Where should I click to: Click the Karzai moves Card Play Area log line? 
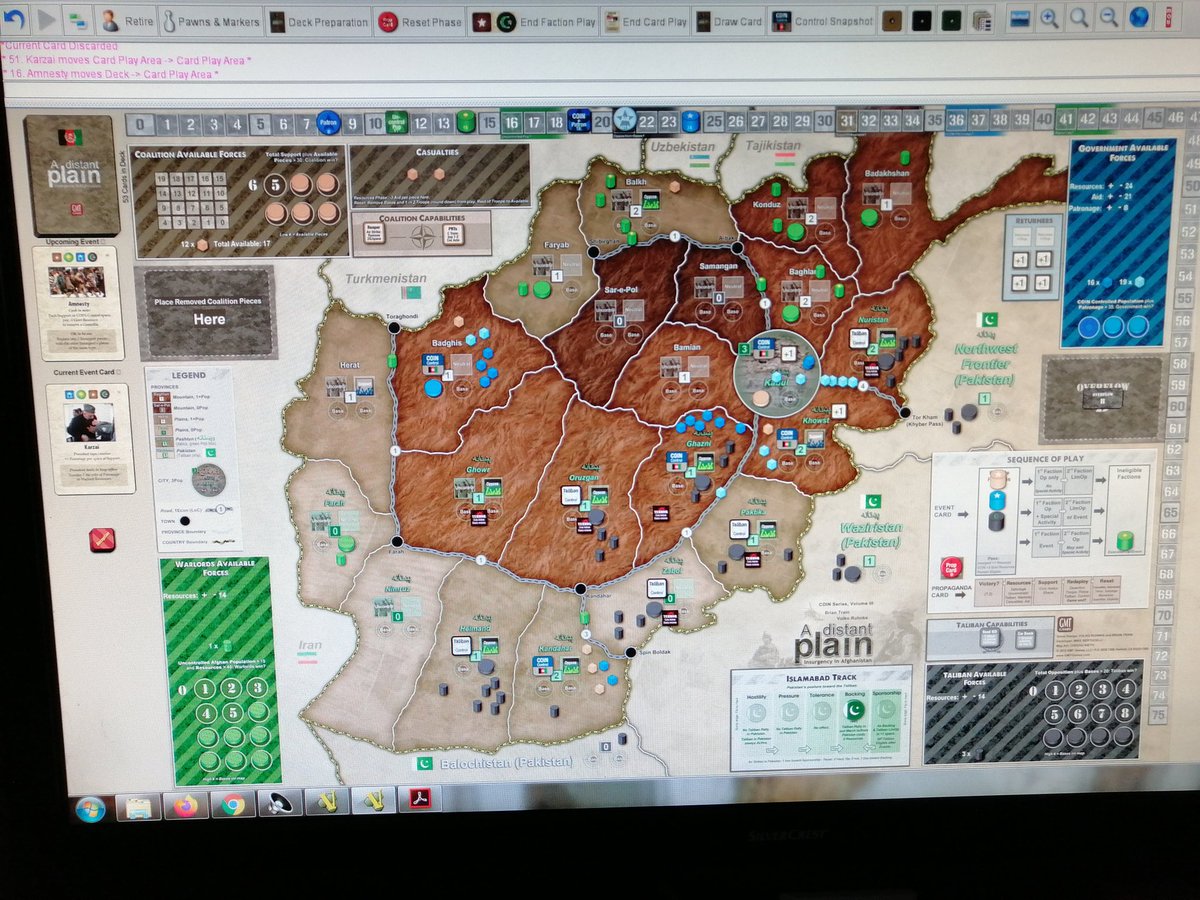[126, 60]
